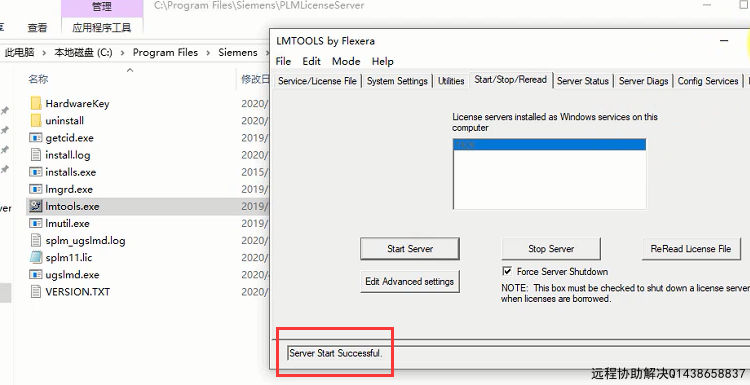Screen dimensions: 750x385
Task: Click the splm11.lic license file icon
Action: [36, 258]
